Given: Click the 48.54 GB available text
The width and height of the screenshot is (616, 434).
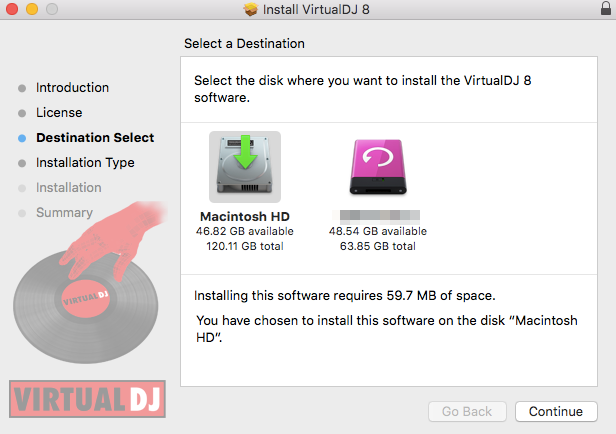Looking at the screenshot, I should pyautogui.click(x=378, y=231).
